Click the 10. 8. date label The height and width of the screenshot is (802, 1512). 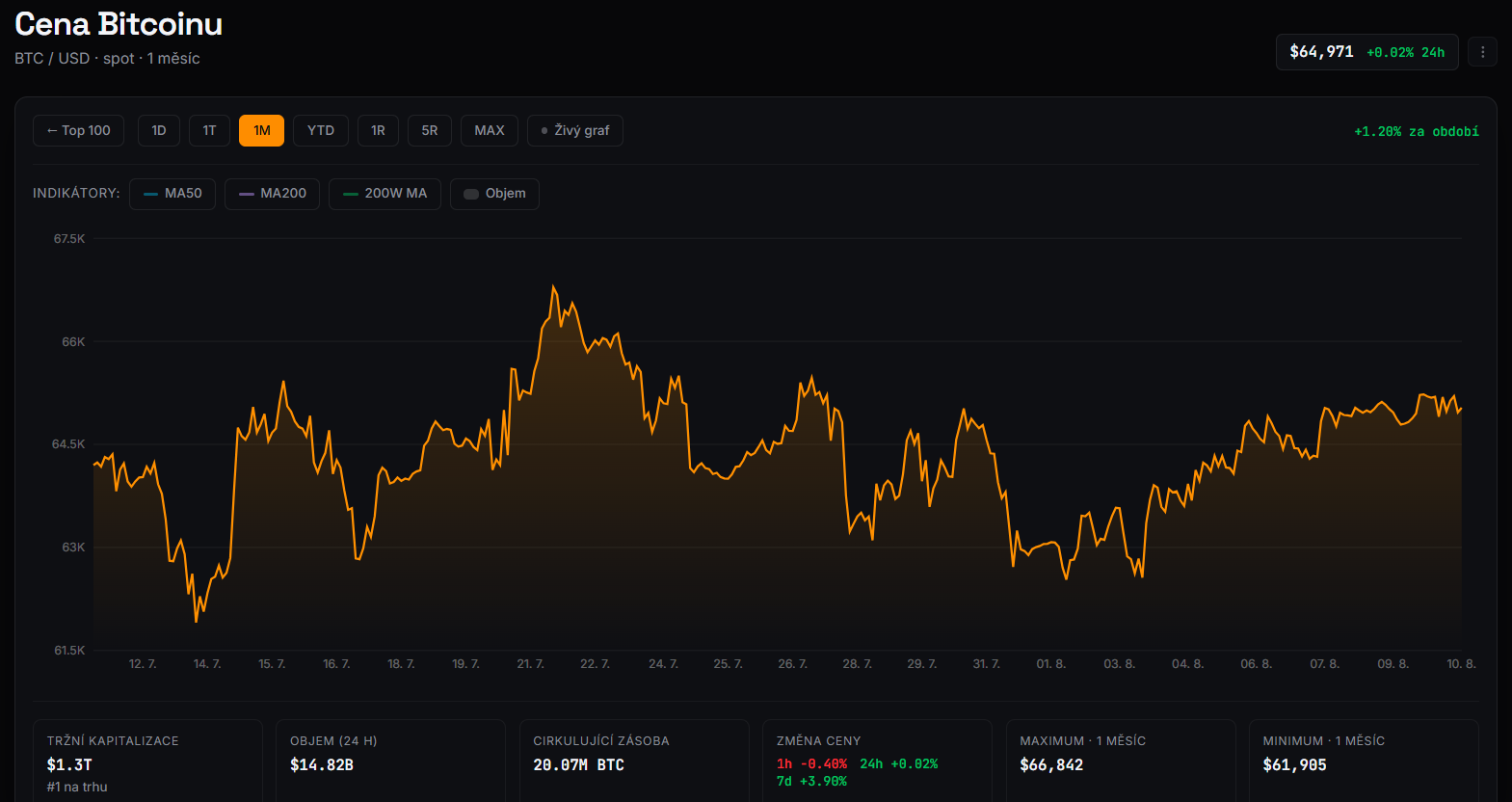pyautogui.click(x=1461, y=664)
